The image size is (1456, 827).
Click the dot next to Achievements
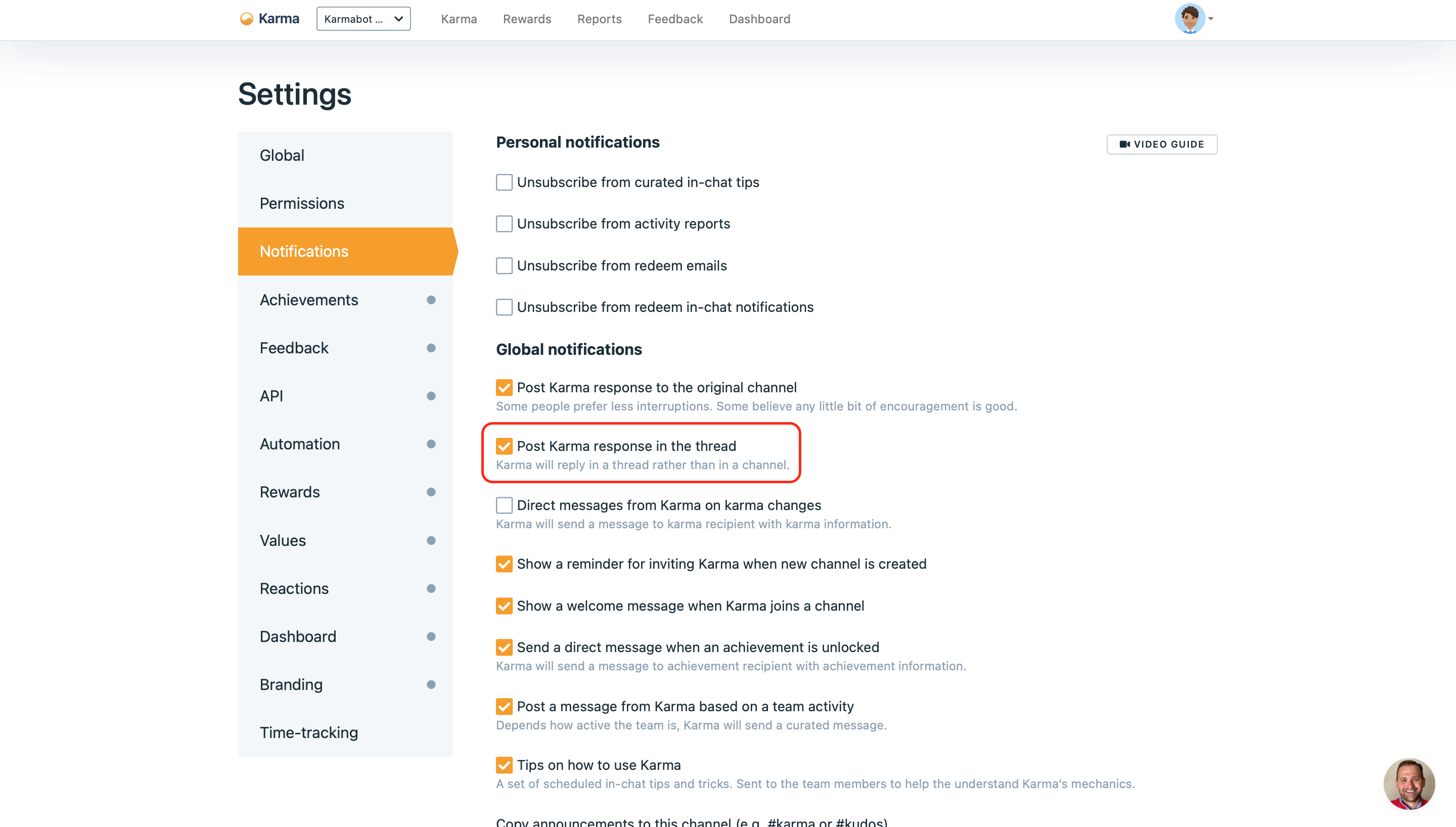431,300
